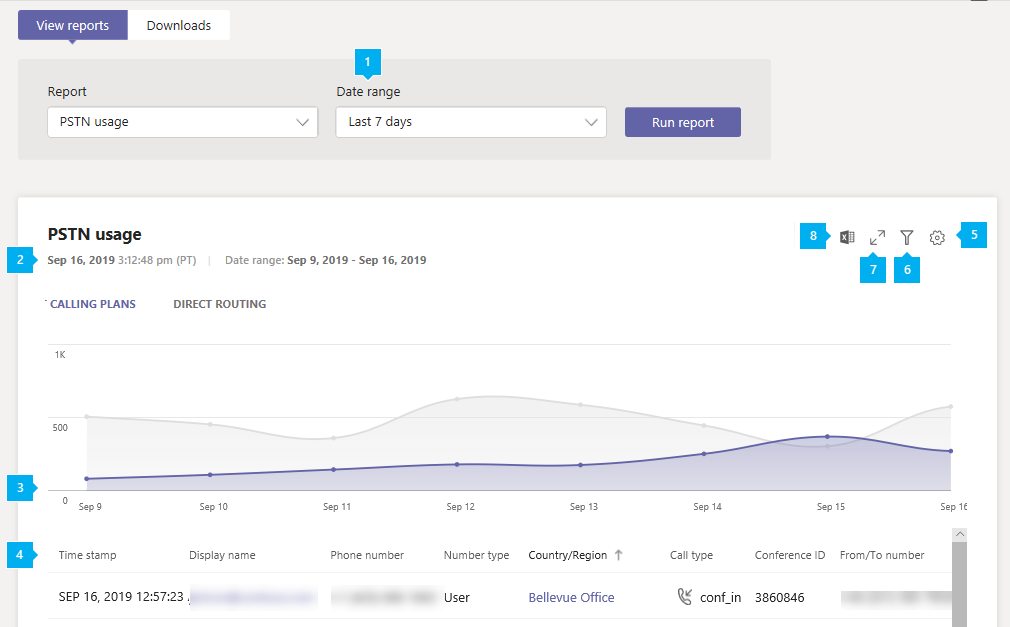
Task: Select the Calling Plans tab
Action: tap(93, 304)
